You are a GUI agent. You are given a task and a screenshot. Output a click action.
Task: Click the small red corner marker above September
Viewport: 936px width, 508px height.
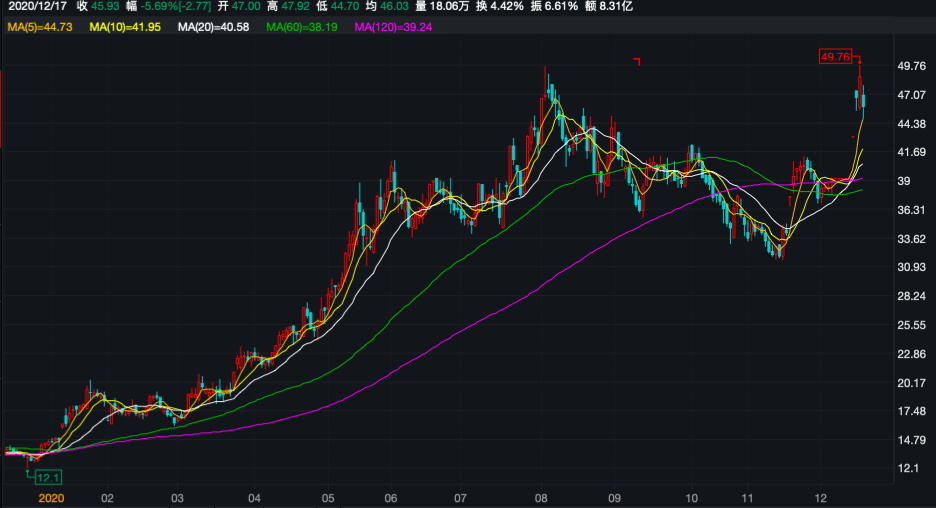[x=636, y=62]
